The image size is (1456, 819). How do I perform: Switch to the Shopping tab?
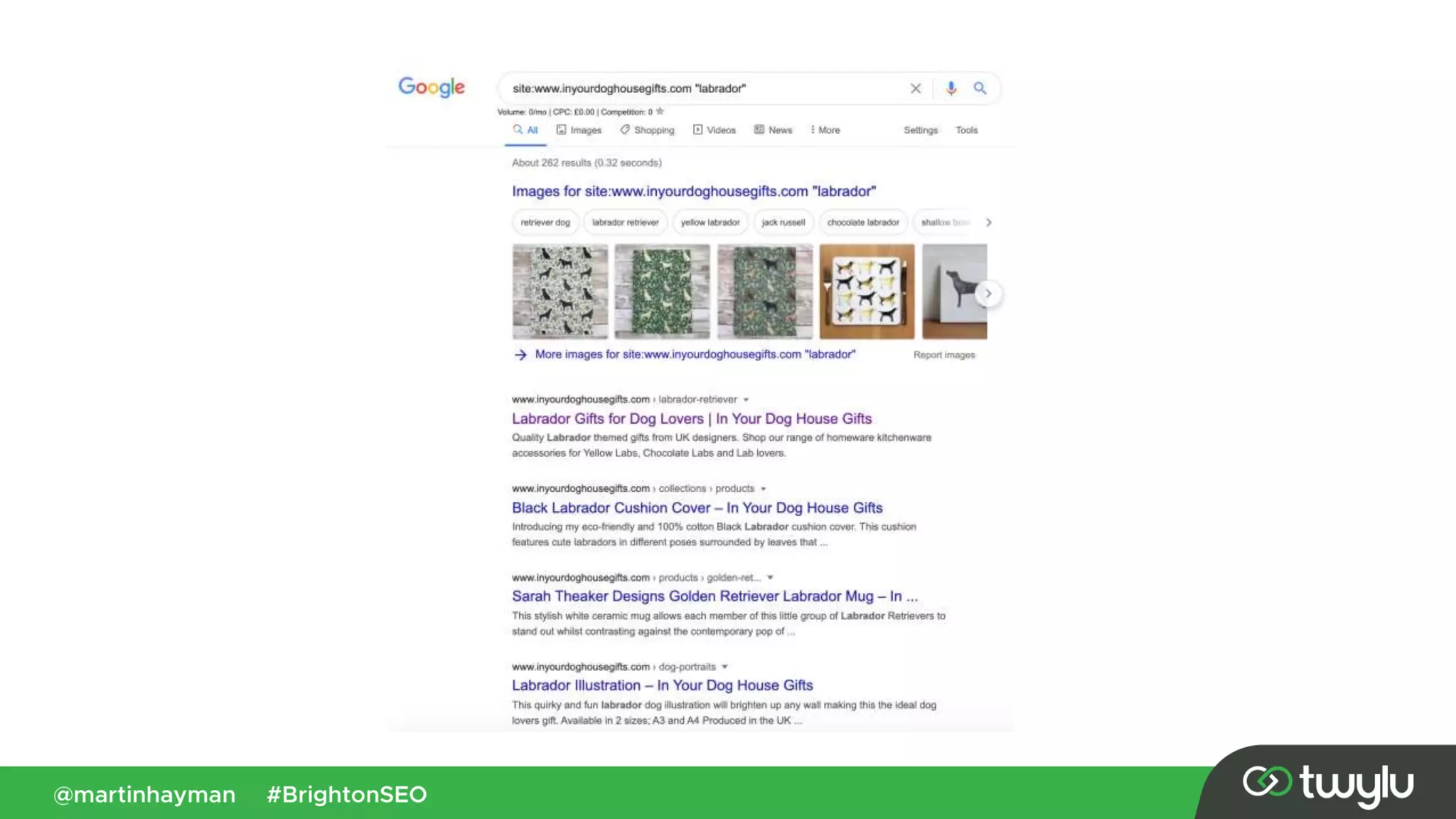coord(647,130)
